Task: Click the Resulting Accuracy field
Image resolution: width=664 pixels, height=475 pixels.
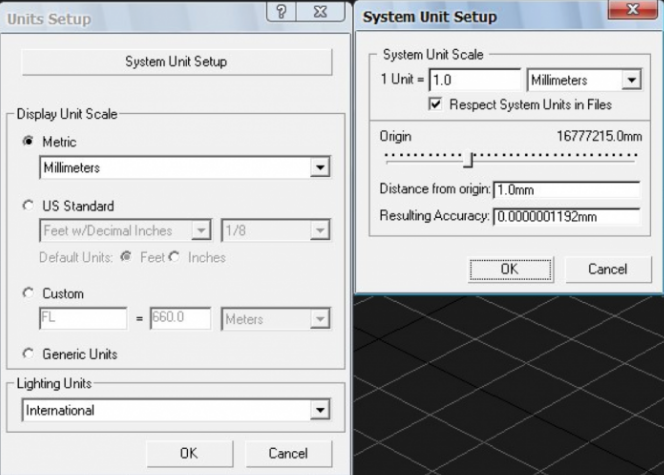Action: click(x=567, y=216)
